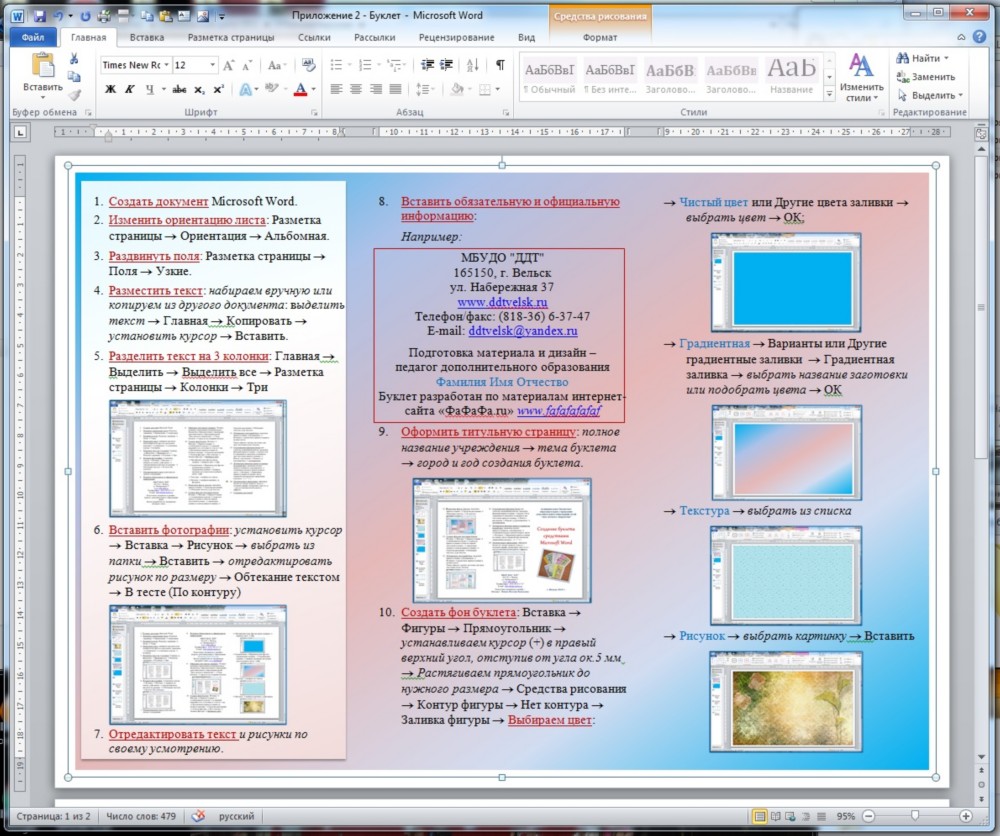Click the Save icon in quick access toolbar
Viewport: 1000px width, 836px height.
click(x=38, y=16)
